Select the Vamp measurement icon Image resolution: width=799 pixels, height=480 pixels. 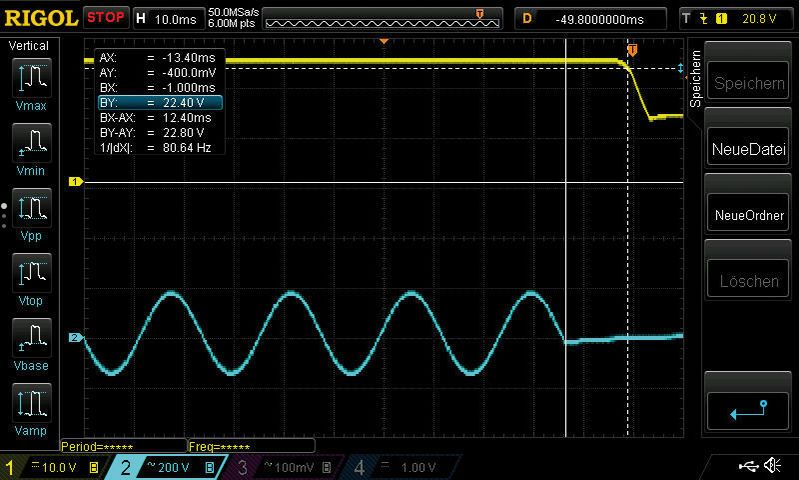31,408
